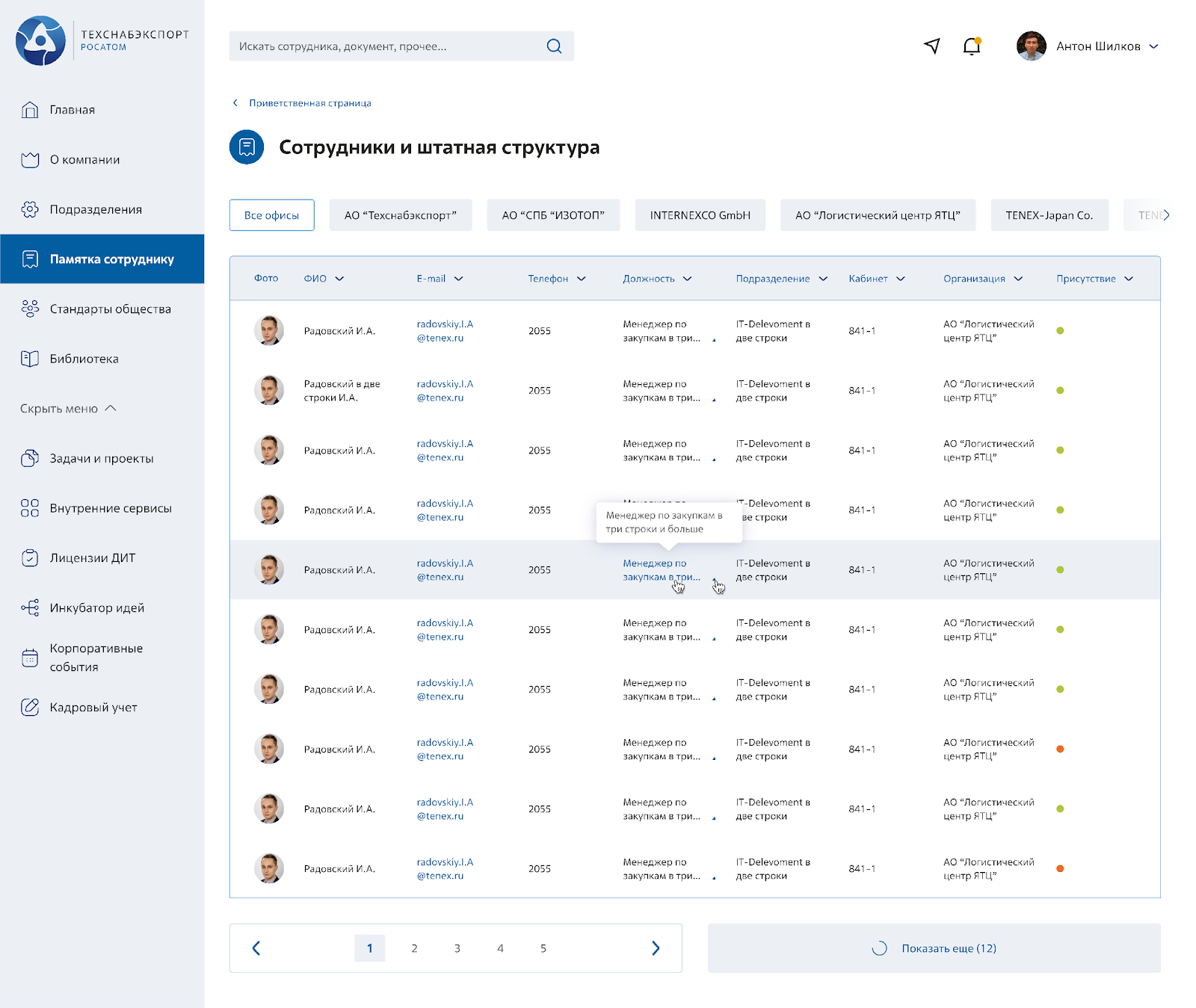Click the search input field
Screen dimensions: 1196x1008
(x=389, y=46)
